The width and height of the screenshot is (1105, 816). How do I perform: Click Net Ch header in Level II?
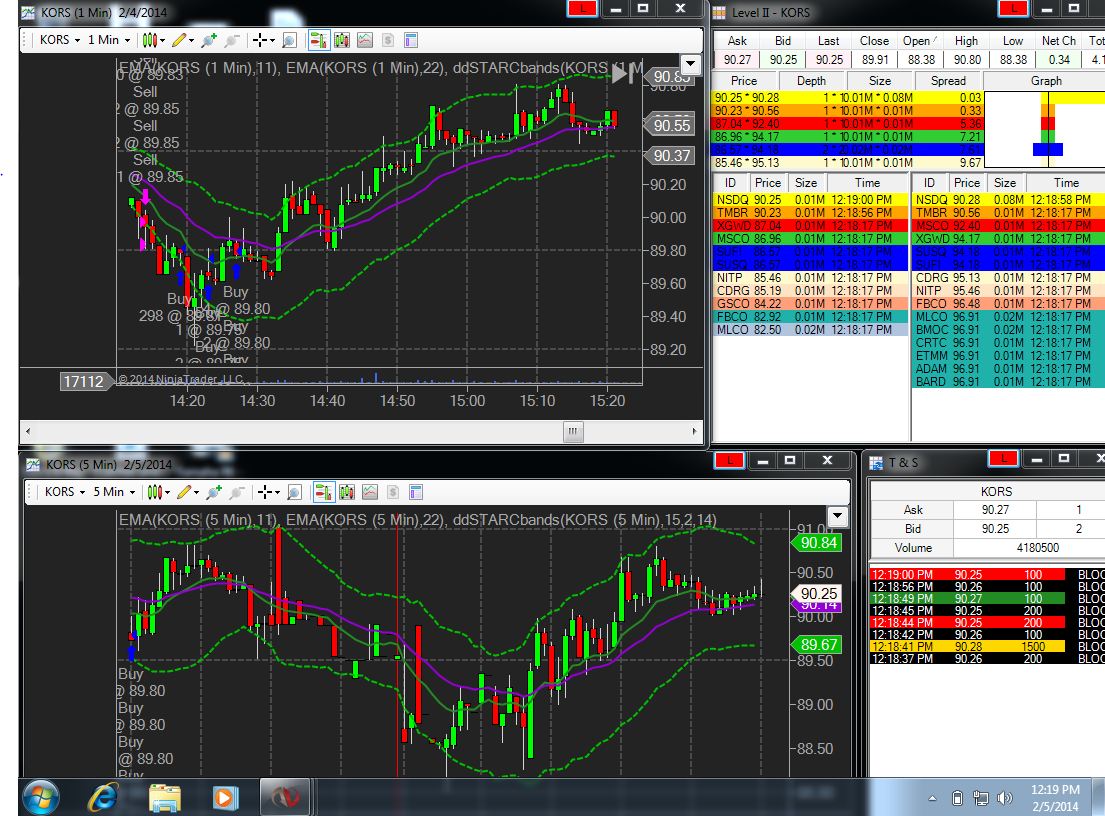pyautogui.click(x=1058, y=41)
